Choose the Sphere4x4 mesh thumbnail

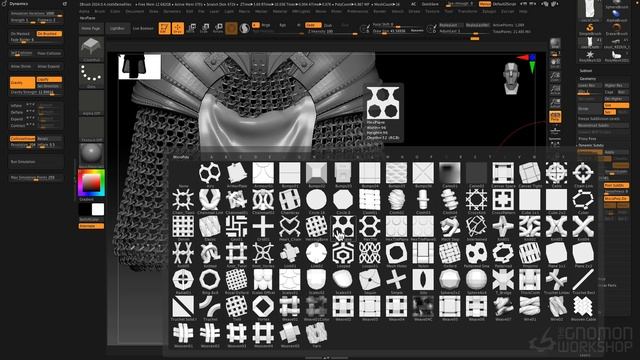click(x=476, y=280)
